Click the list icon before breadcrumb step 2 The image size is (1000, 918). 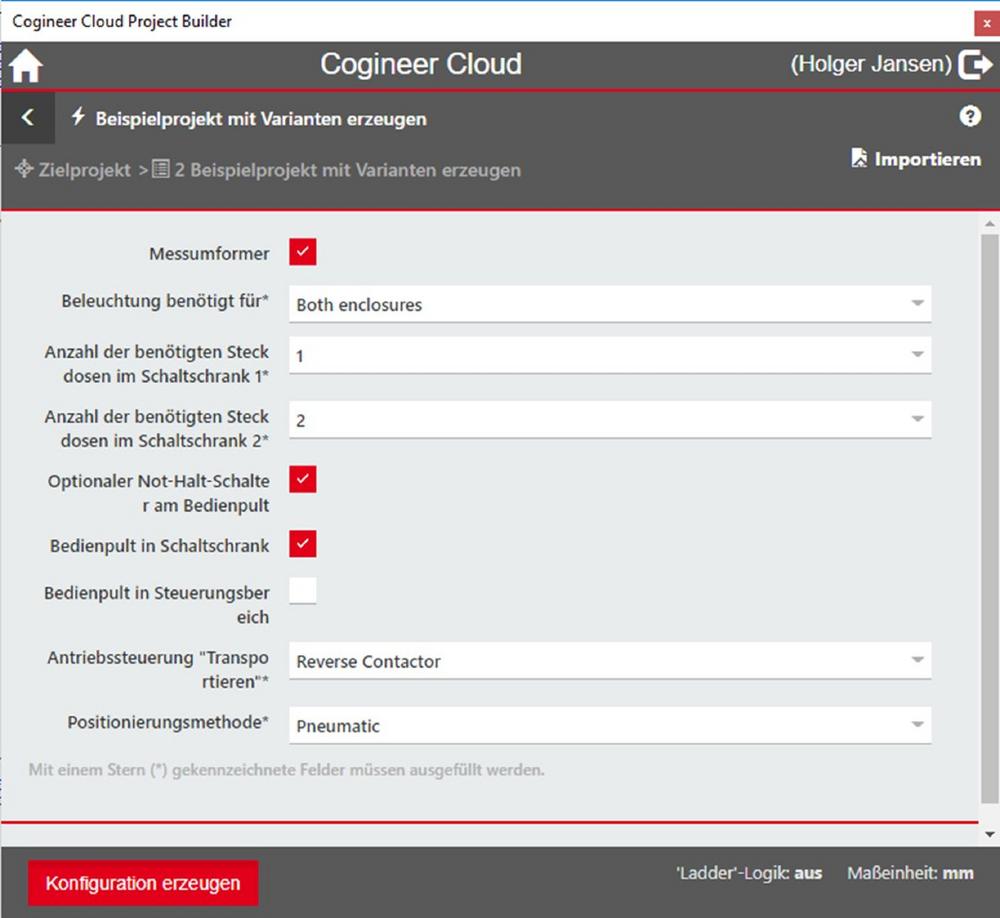pos(160,169)
